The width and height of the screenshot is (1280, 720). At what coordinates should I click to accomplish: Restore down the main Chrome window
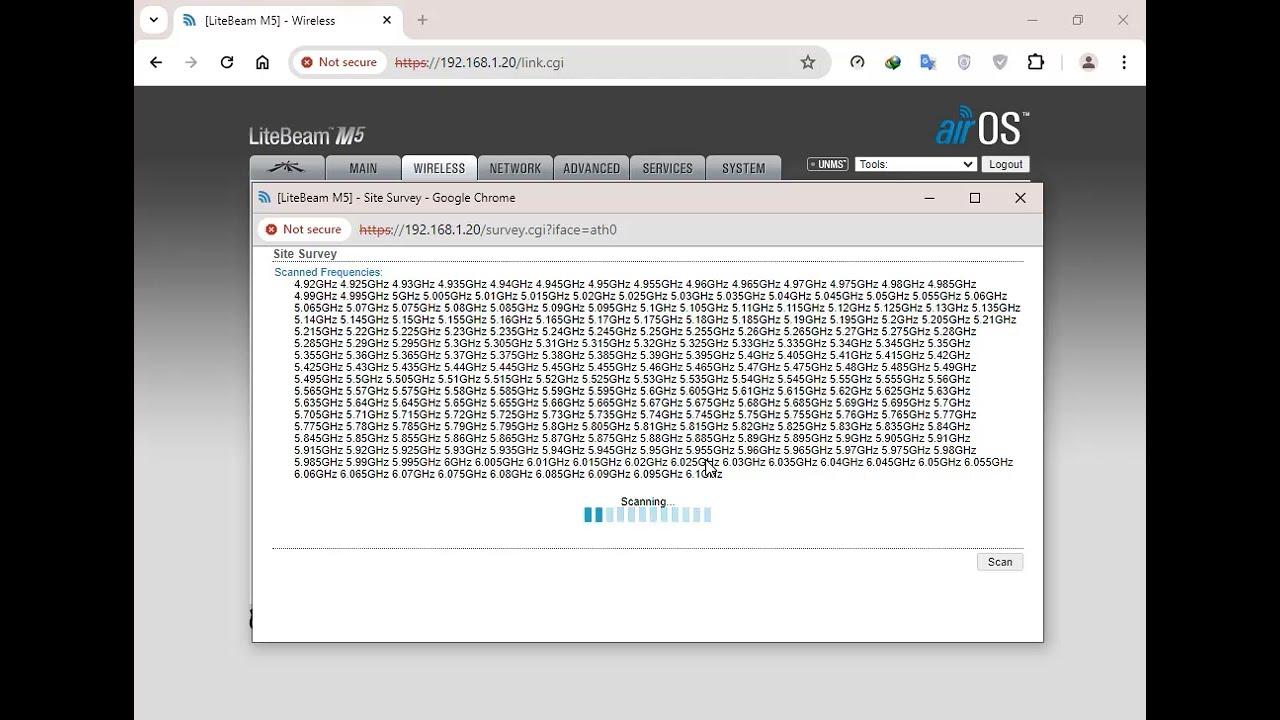pos(1078,20)
